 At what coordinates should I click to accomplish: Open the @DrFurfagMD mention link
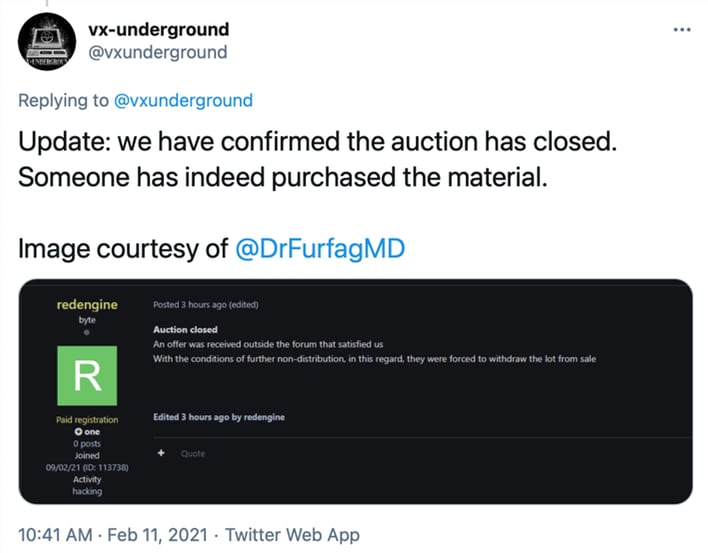coord(320,248)
